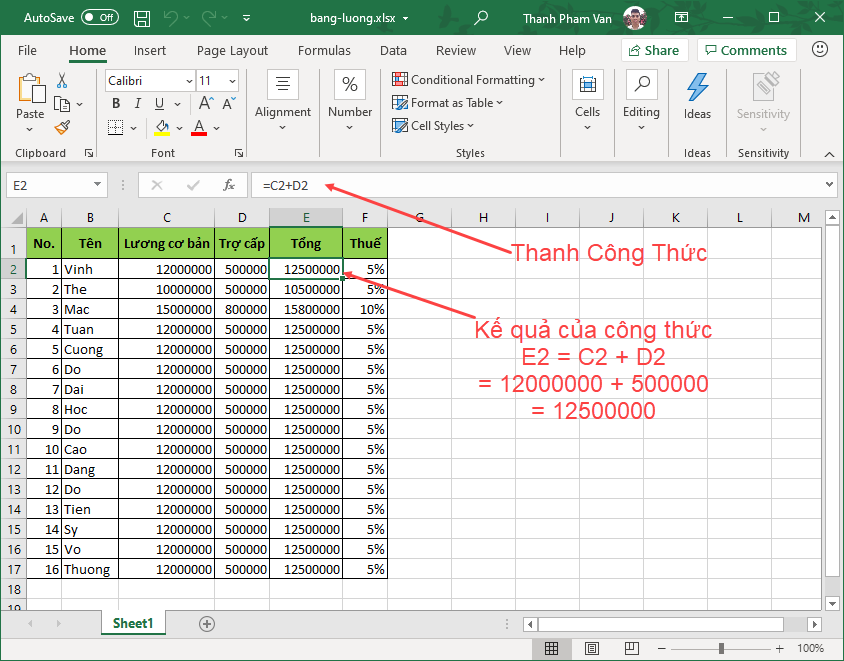Open the search magnifier in title bar
Image resolution: width=844 pixels, height=661 pixels.
[480, 18]
